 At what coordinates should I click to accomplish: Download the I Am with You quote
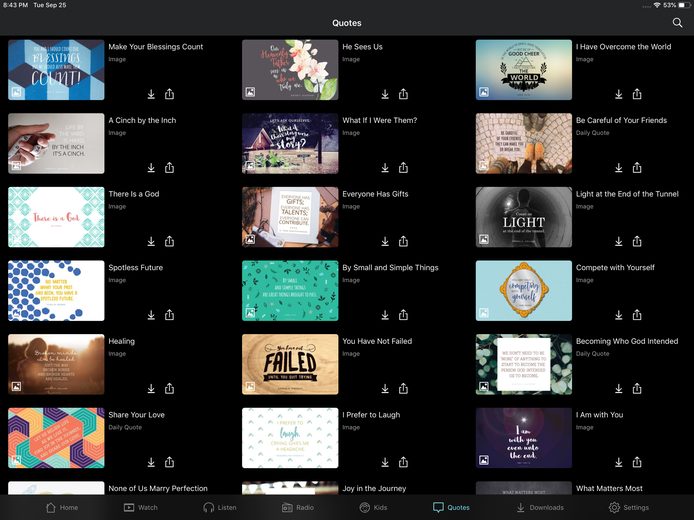(619, 462)
